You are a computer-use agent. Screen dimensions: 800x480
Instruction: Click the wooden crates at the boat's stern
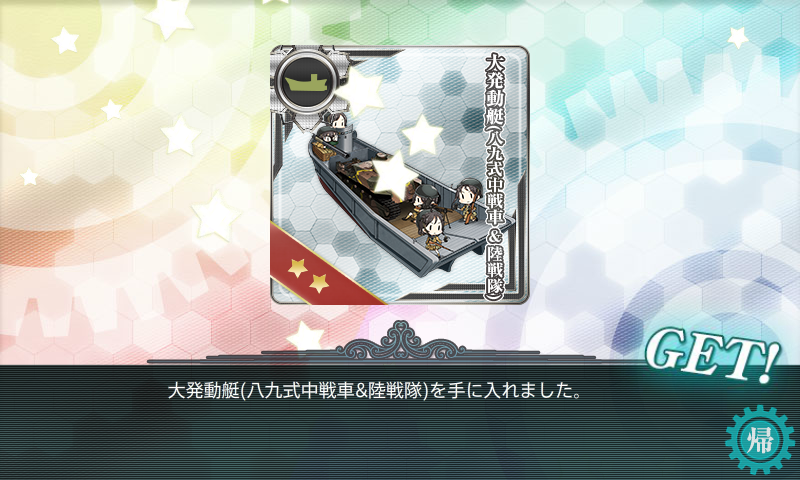(323, 149)
